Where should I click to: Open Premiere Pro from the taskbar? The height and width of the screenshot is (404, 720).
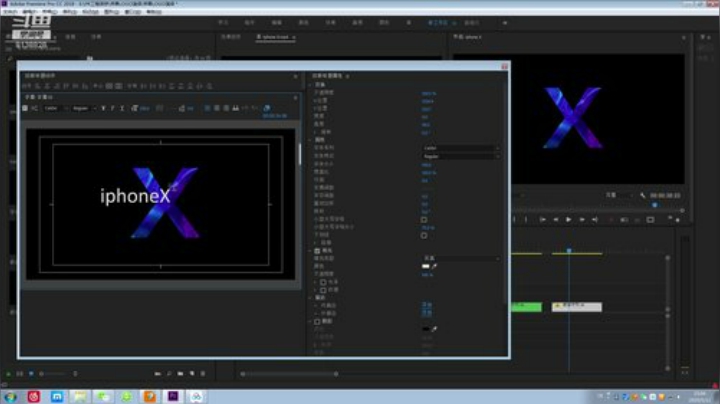coord(173,396)
